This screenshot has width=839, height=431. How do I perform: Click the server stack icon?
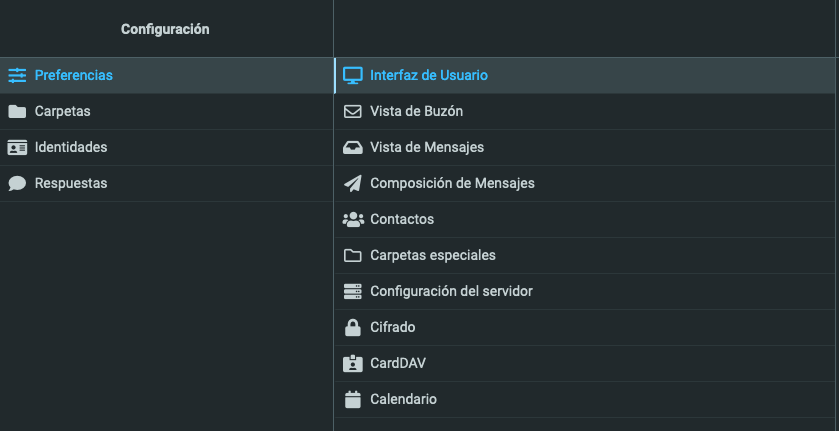(353, 291)
